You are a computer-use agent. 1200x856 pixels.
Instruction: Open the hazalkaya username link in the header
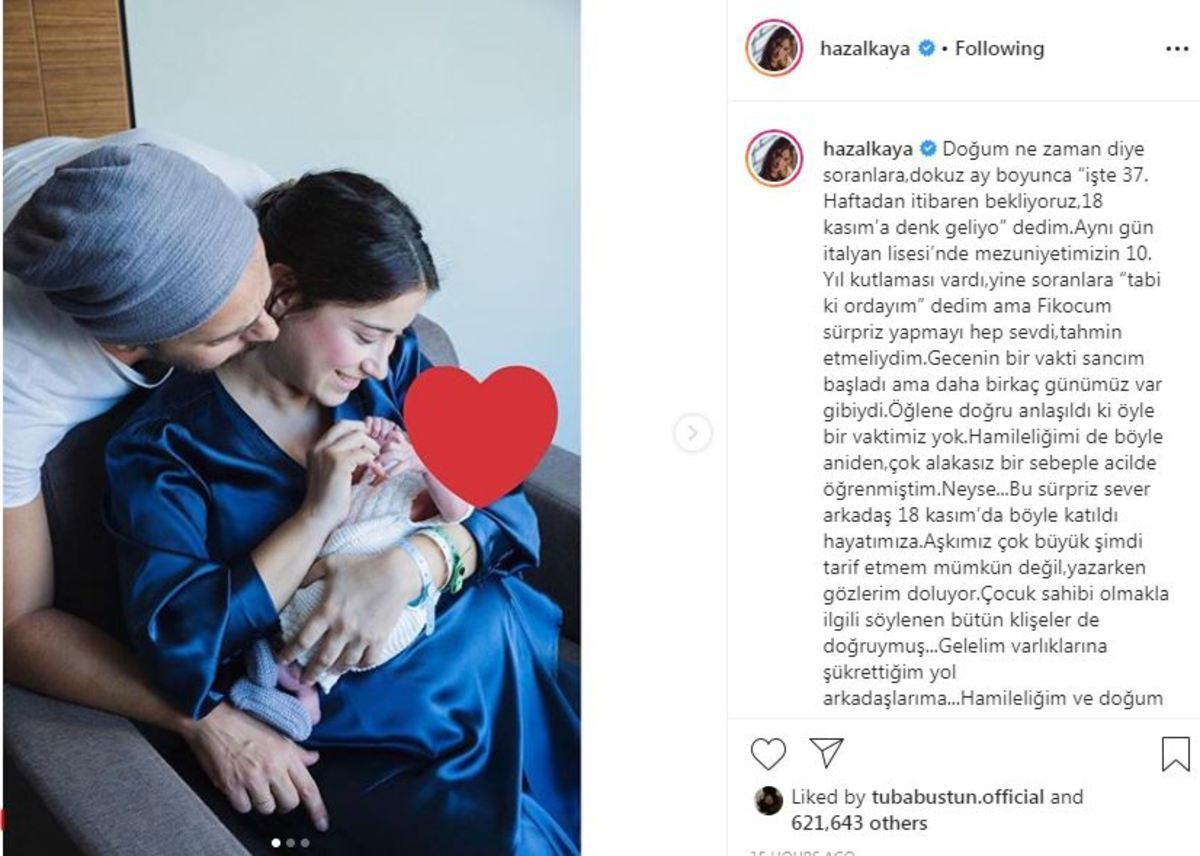pyautogui.click(x=865, y=48)
